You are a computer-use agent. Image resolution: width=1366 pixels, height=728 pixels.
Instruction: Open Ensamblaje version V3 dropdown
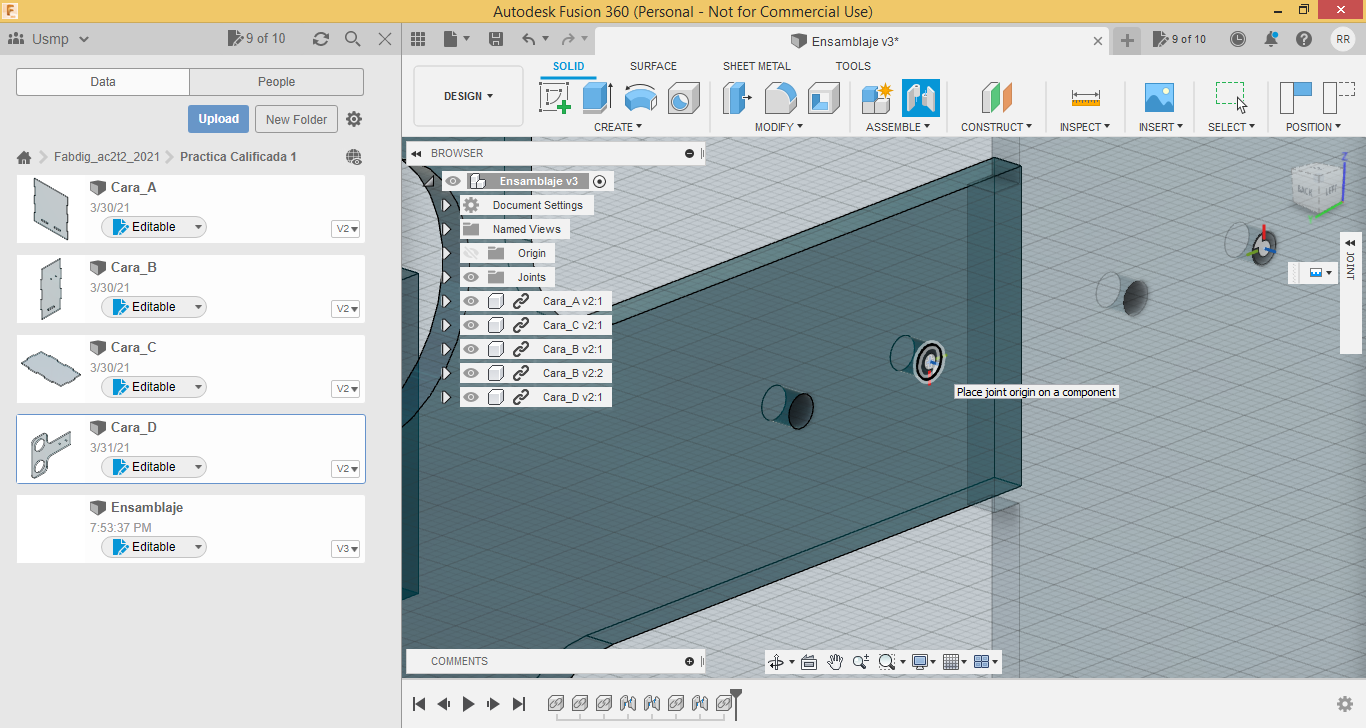click(x=347, y=549)
